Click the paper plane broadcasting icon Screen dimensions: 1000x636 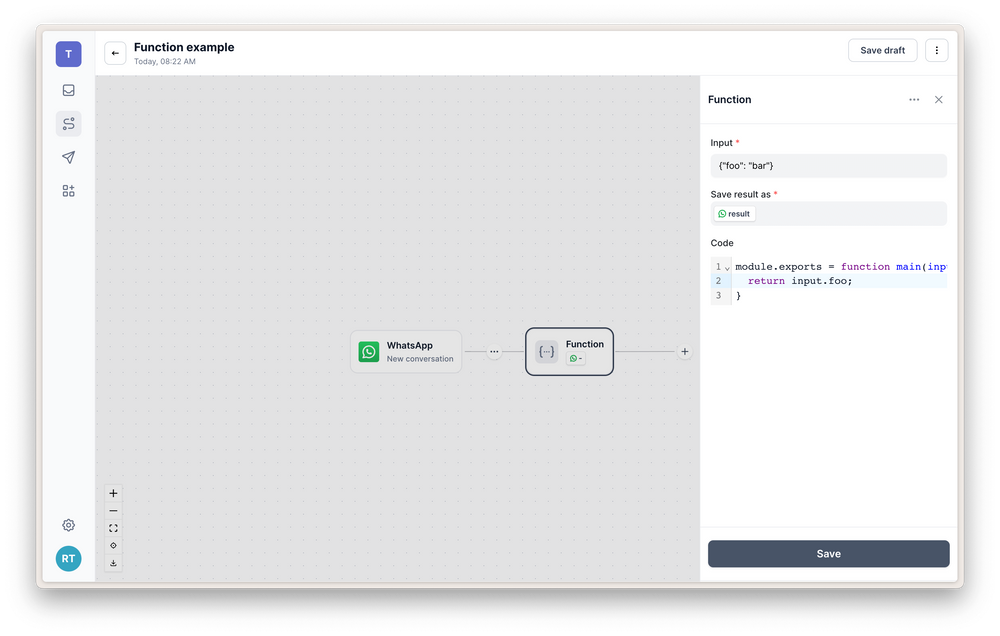coord(68,157)
